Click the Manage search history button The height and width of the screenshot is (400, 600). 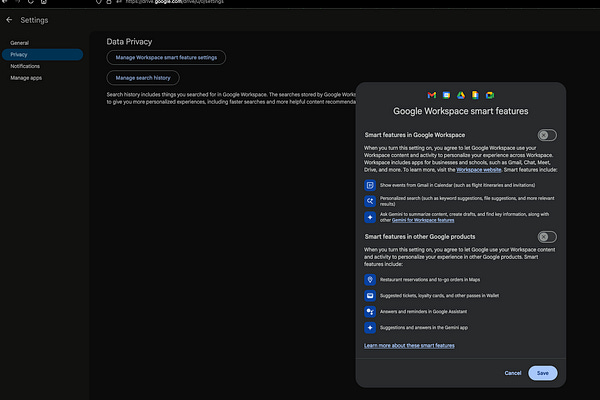(143, 78)
